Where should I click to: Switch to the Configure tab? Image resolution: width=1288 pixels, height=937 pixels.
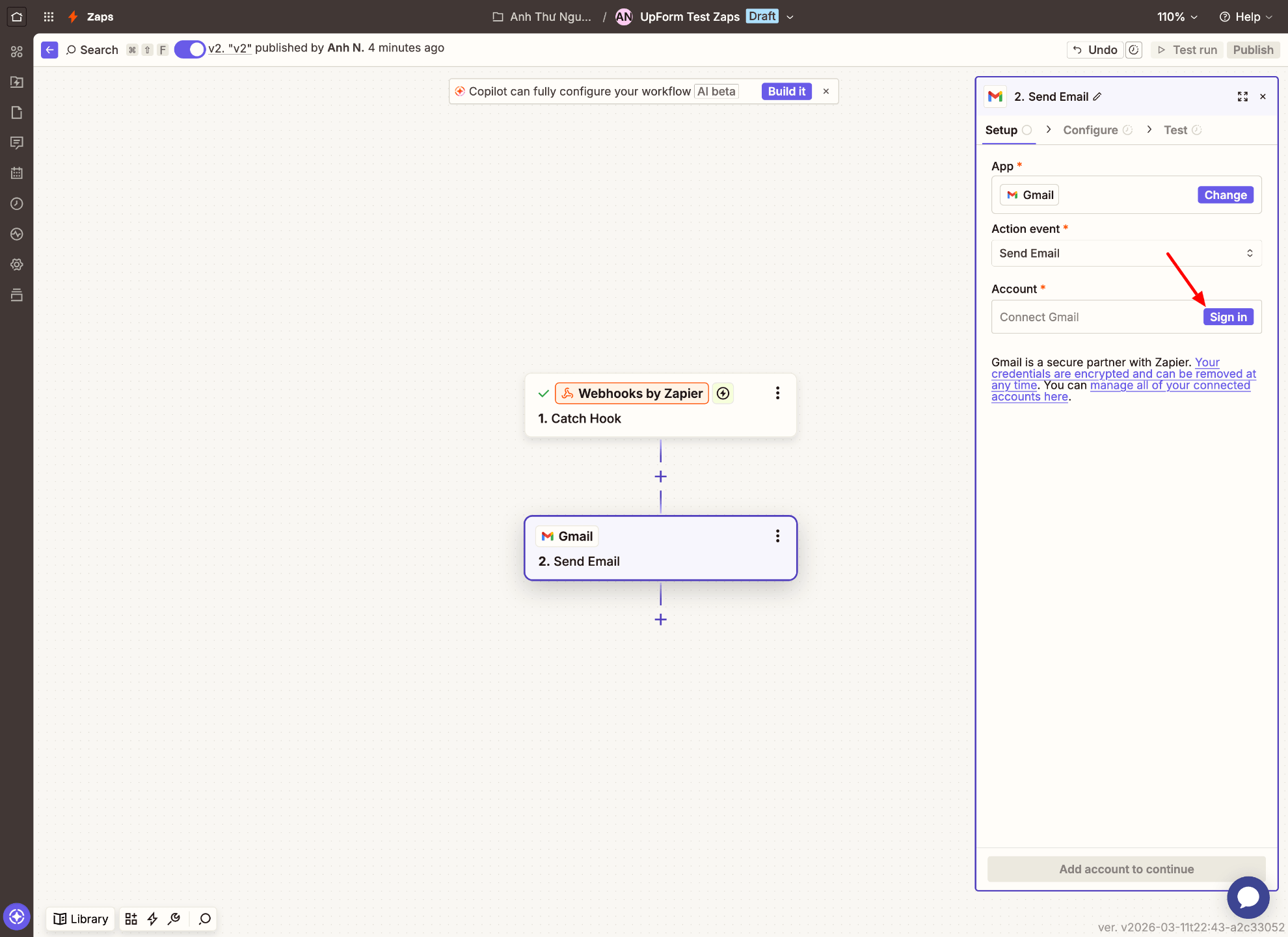(x=1097, y=130)
